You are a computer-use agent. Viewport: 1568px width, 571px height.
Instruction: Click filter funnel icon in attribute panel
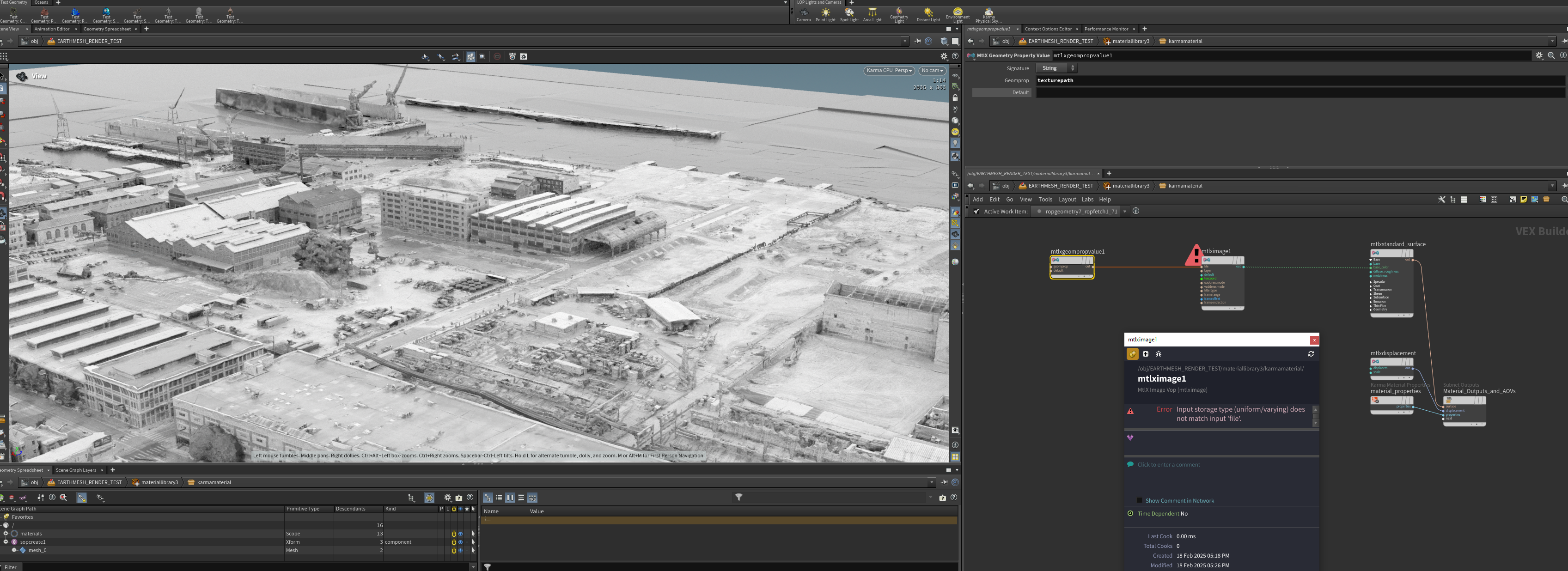pyautogui.click(x=738, y=498)
